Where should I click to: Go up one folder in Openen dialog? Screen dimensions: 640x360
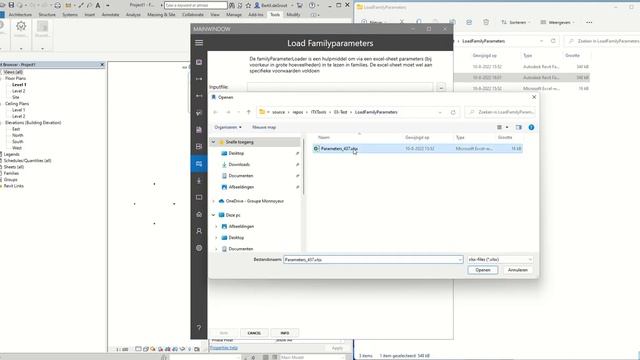(249, 112)
